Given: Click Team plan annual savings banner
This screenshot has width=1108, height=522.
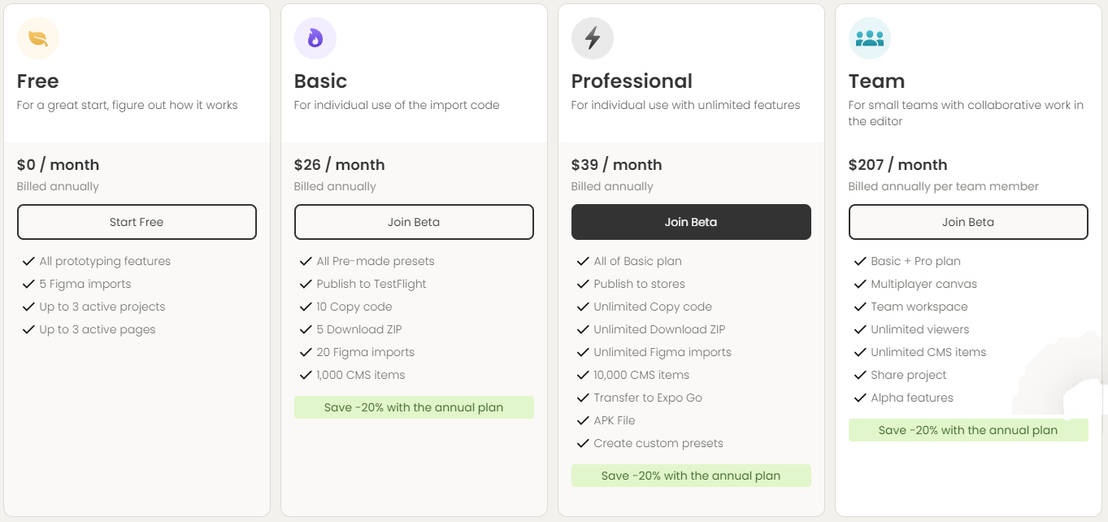Looking at the screenshot, I should (x=967, y=430).
